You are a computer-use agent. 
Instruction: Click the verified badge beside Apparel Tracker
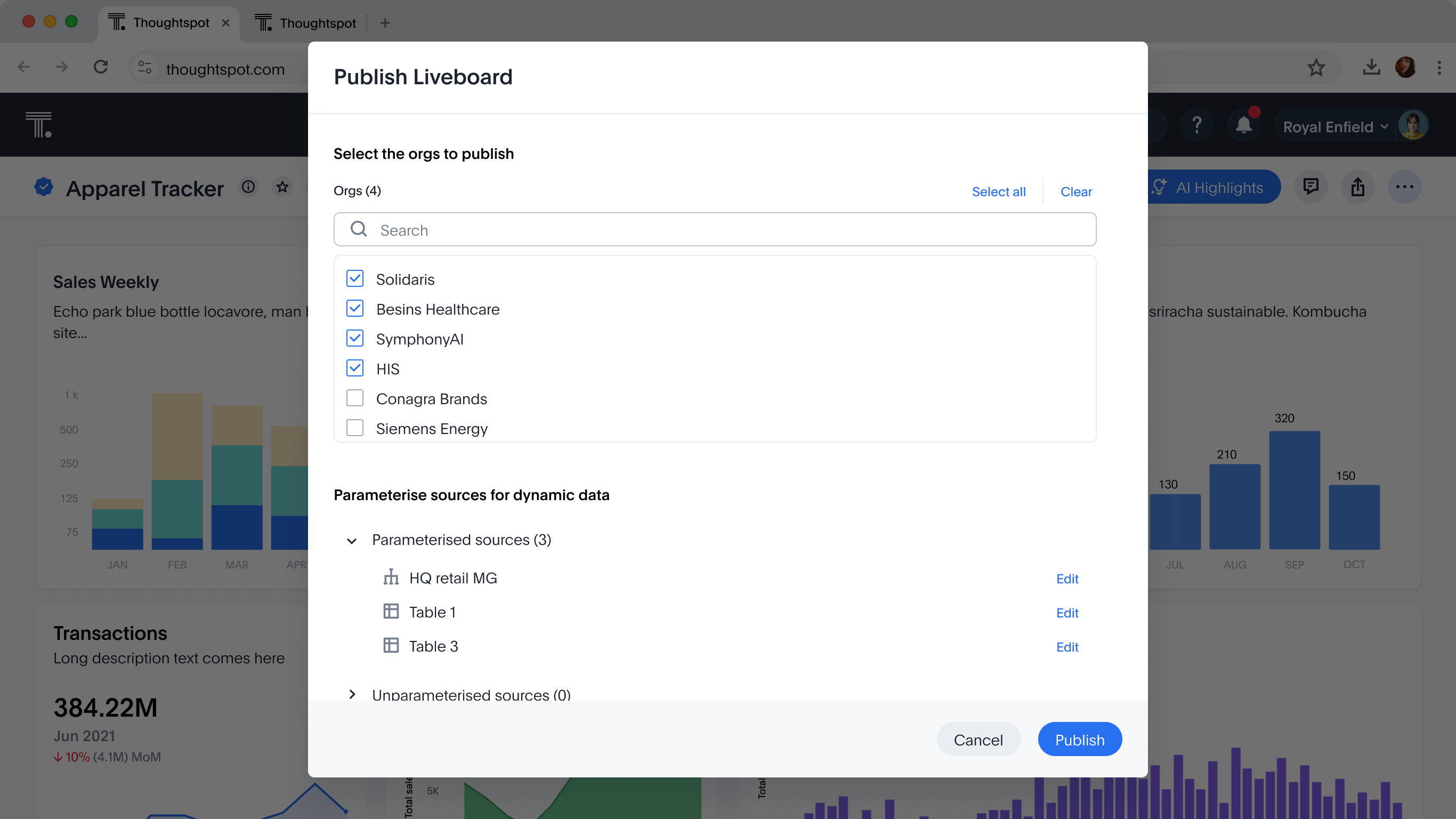coord(44,187)
